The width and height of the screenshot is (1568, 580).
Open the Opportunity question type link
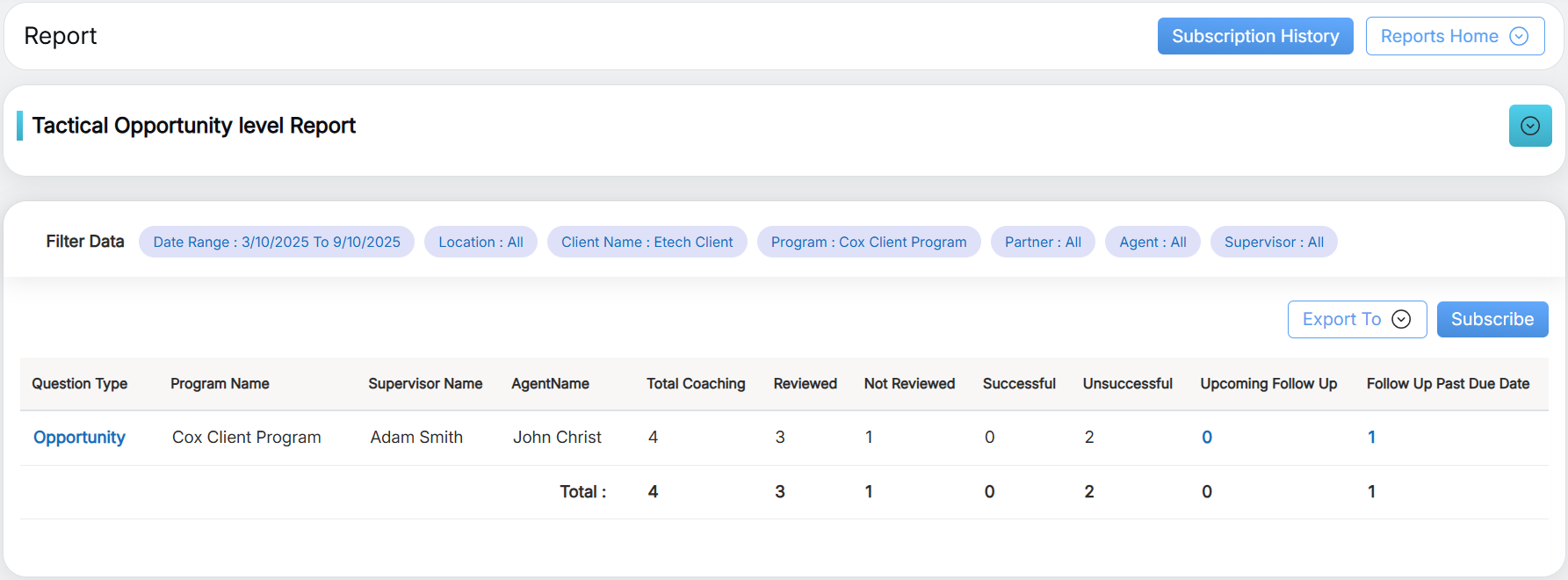coord(79,437)
